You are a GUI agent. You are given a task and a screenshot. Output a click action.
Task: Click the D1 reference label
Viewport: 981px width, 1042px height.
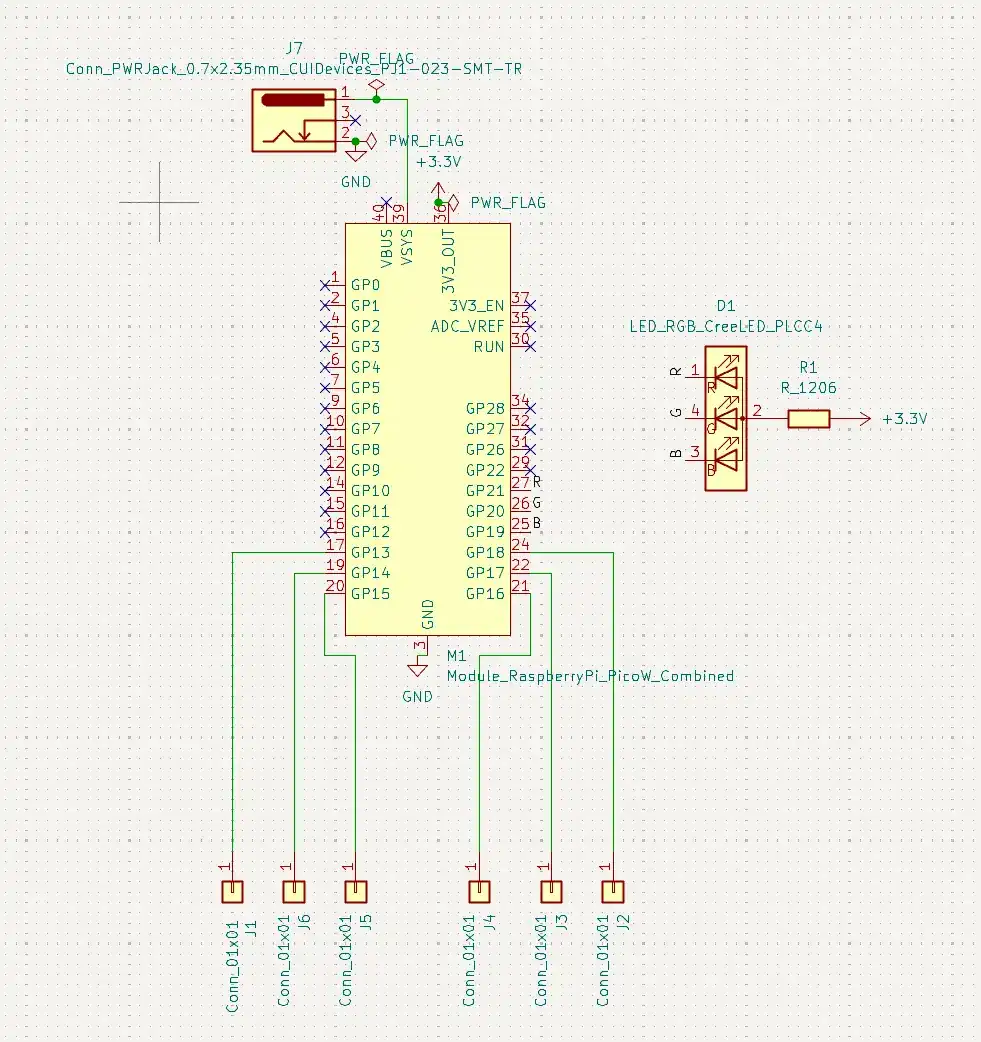pos(726,306)
